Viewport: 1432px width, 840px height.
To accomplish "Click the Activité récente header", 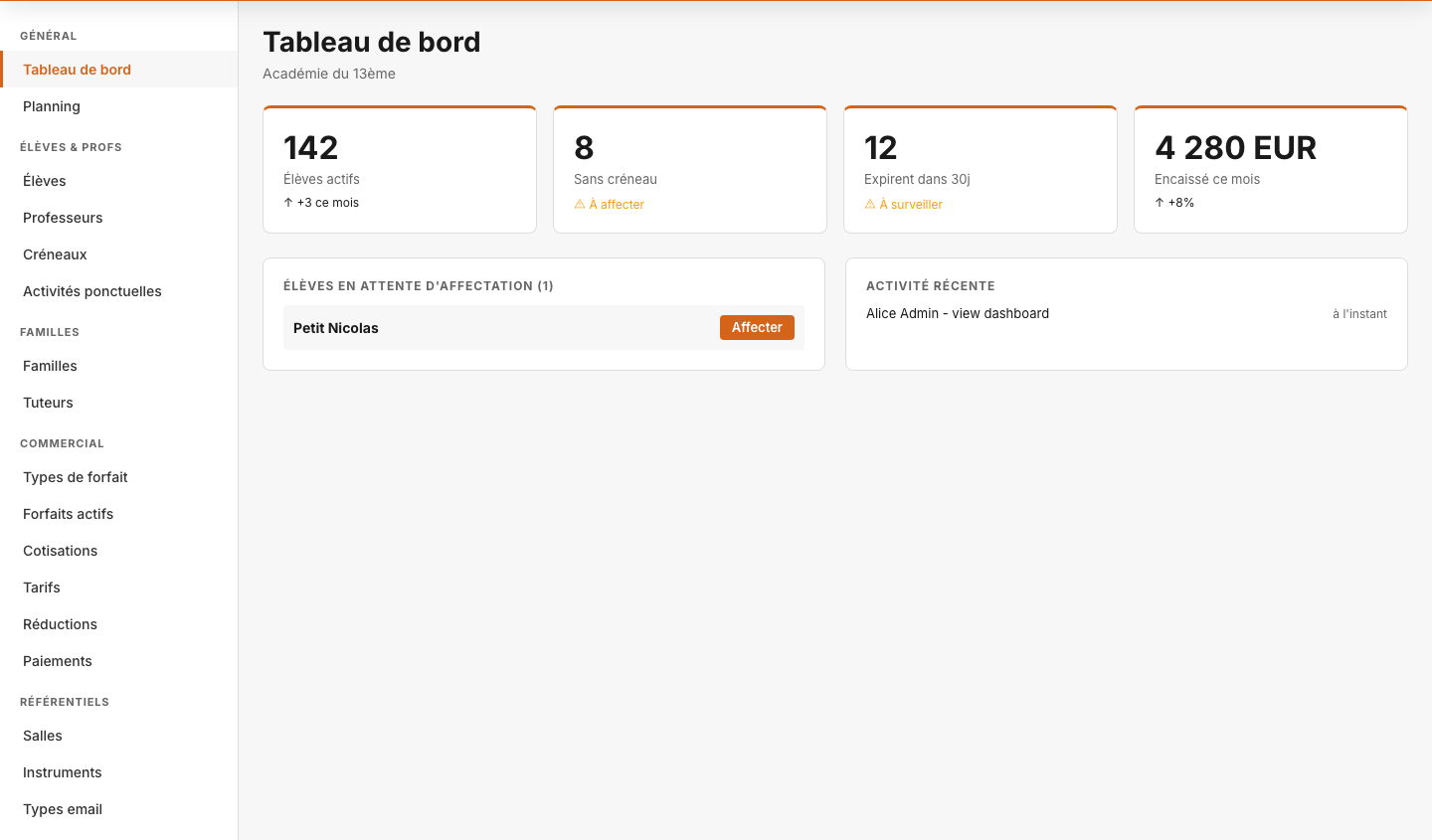I will point(931,285).
